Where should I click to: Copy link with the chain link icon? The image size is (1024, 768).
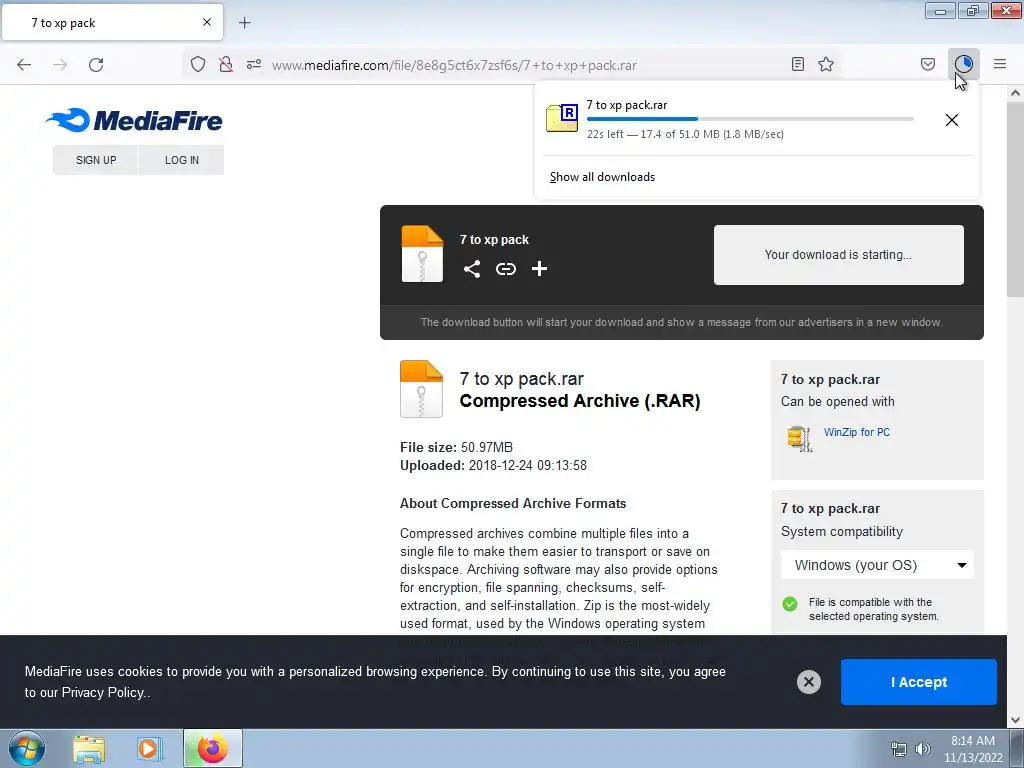(505, 269)
